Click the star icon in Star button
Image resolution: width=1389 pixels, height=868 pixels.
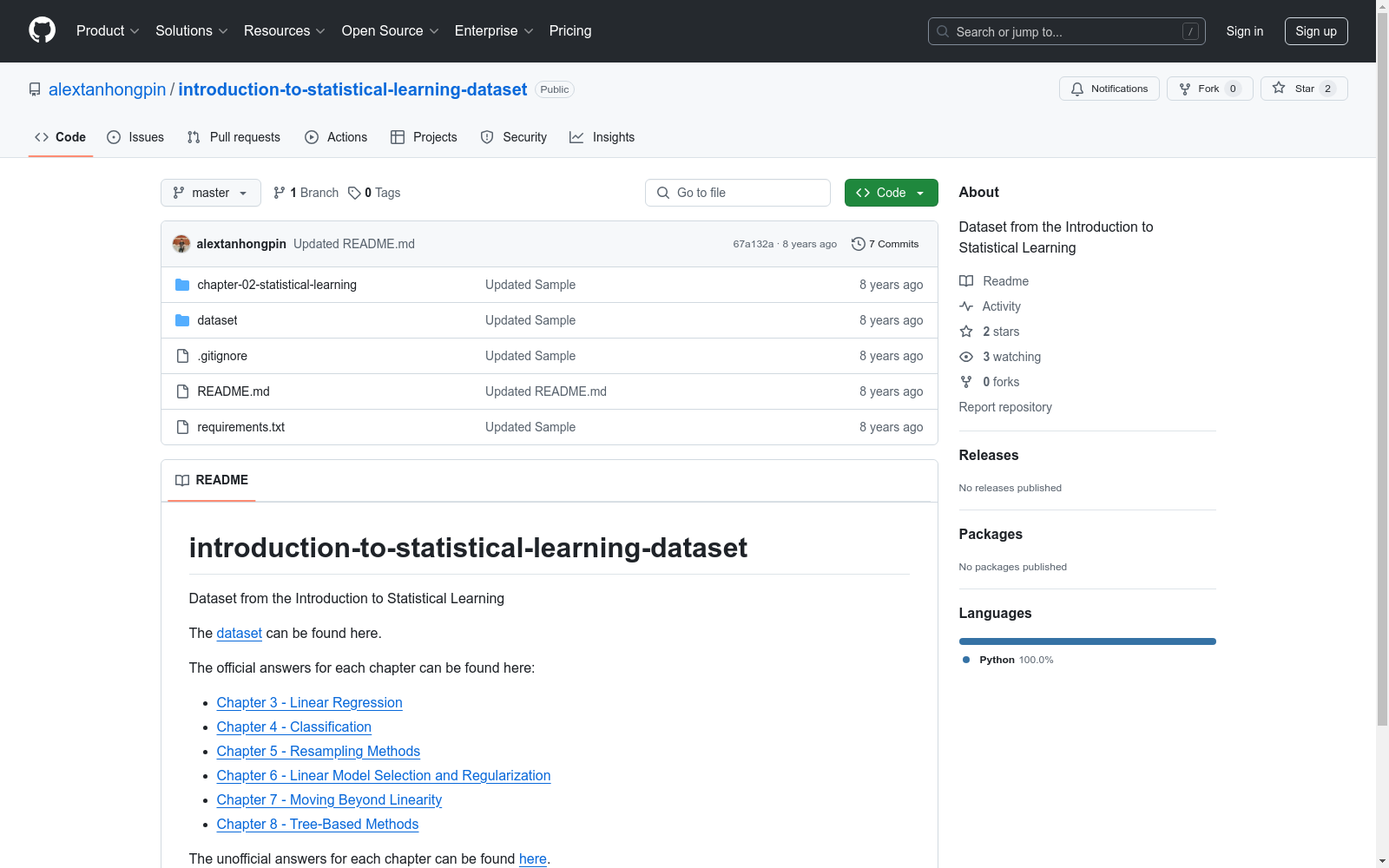tap(1279, 88)
